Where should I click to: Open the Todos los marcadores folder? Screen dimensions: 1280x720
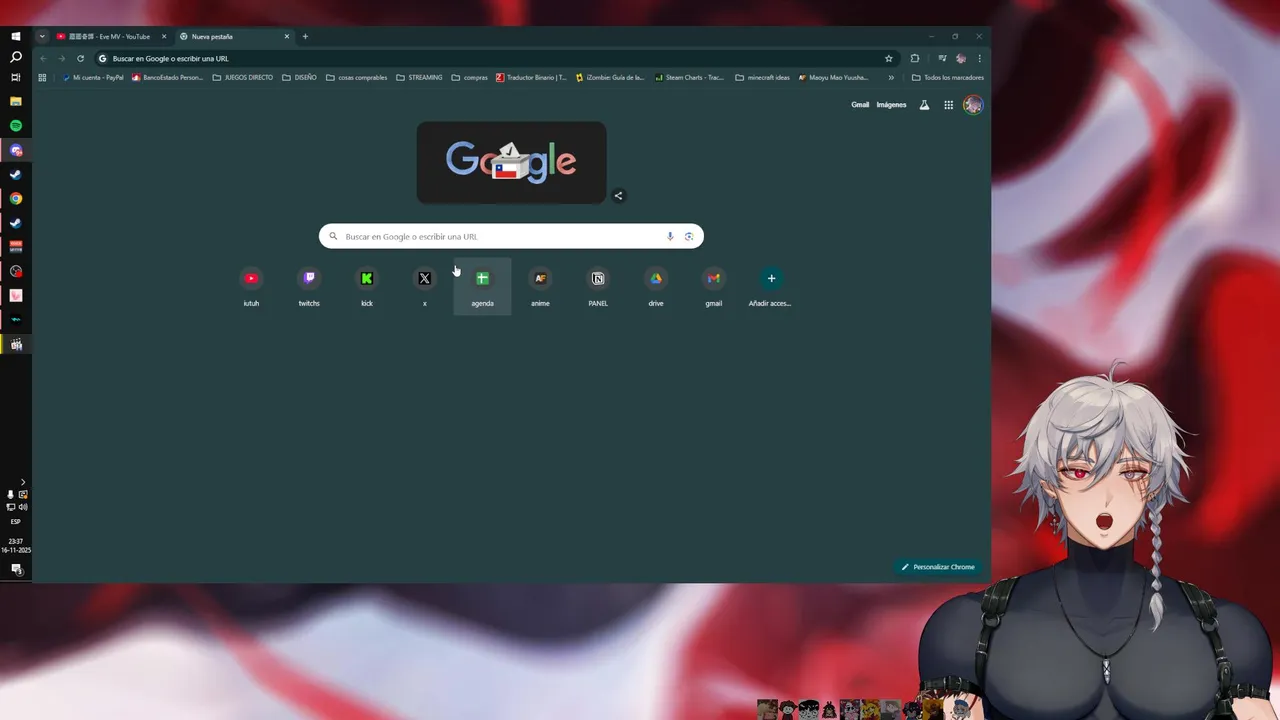click(947, 77)
